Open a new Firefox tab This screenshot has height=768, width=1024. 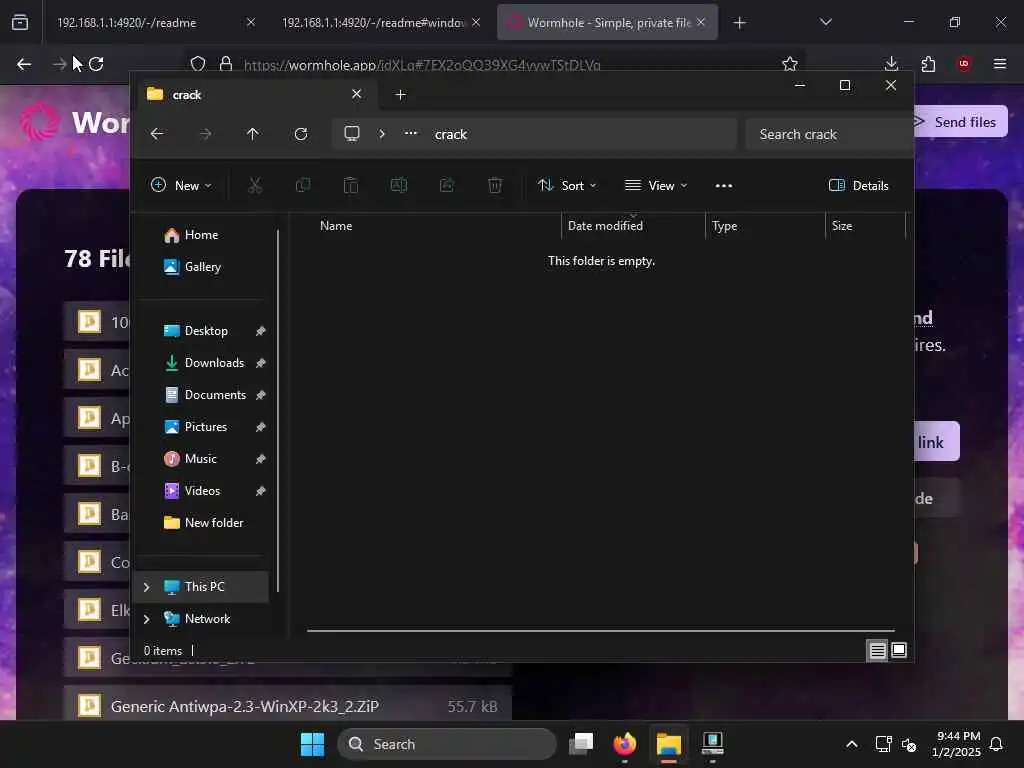739,23
